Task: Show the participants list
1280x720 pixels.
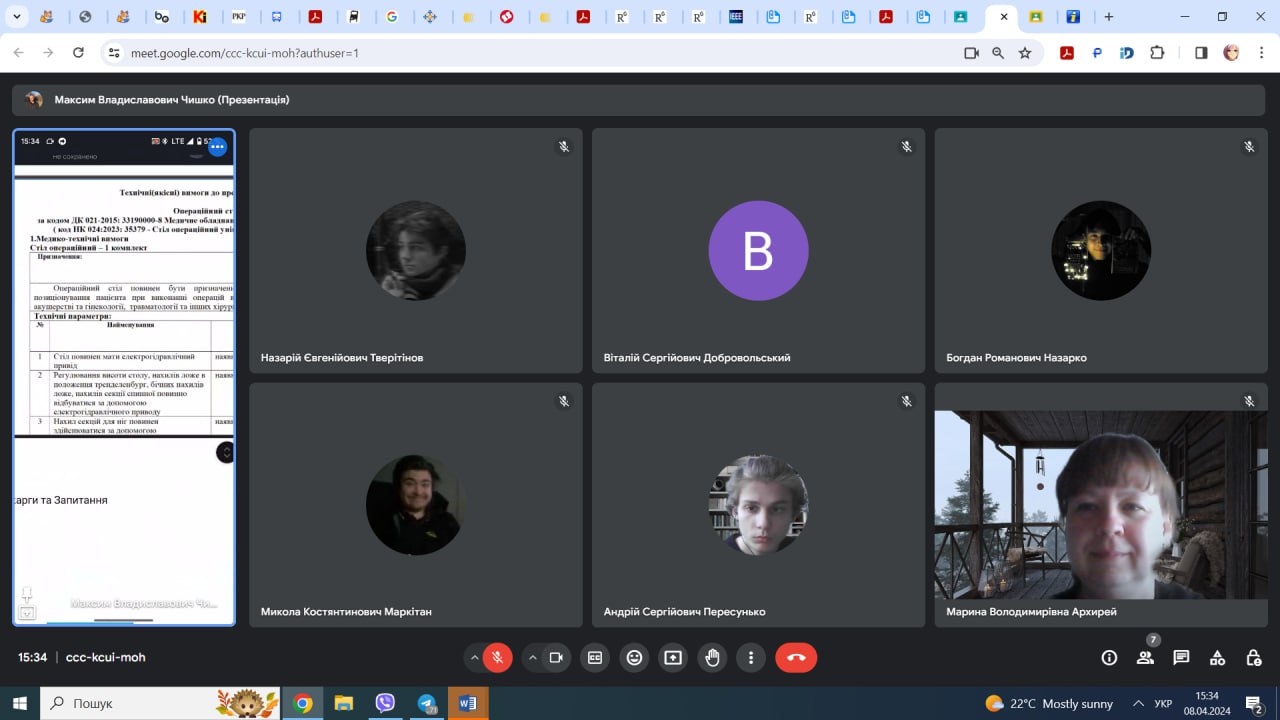Action: point(1145,657)
